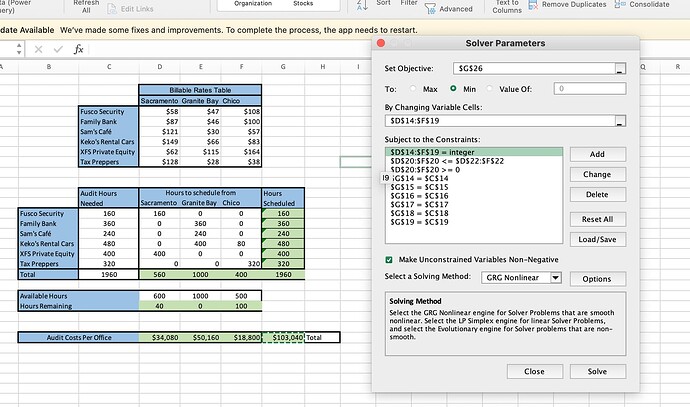Click the Text to Columns button
Image resolution: width=690 pixels, height=407 pixels.
(507, 6)
